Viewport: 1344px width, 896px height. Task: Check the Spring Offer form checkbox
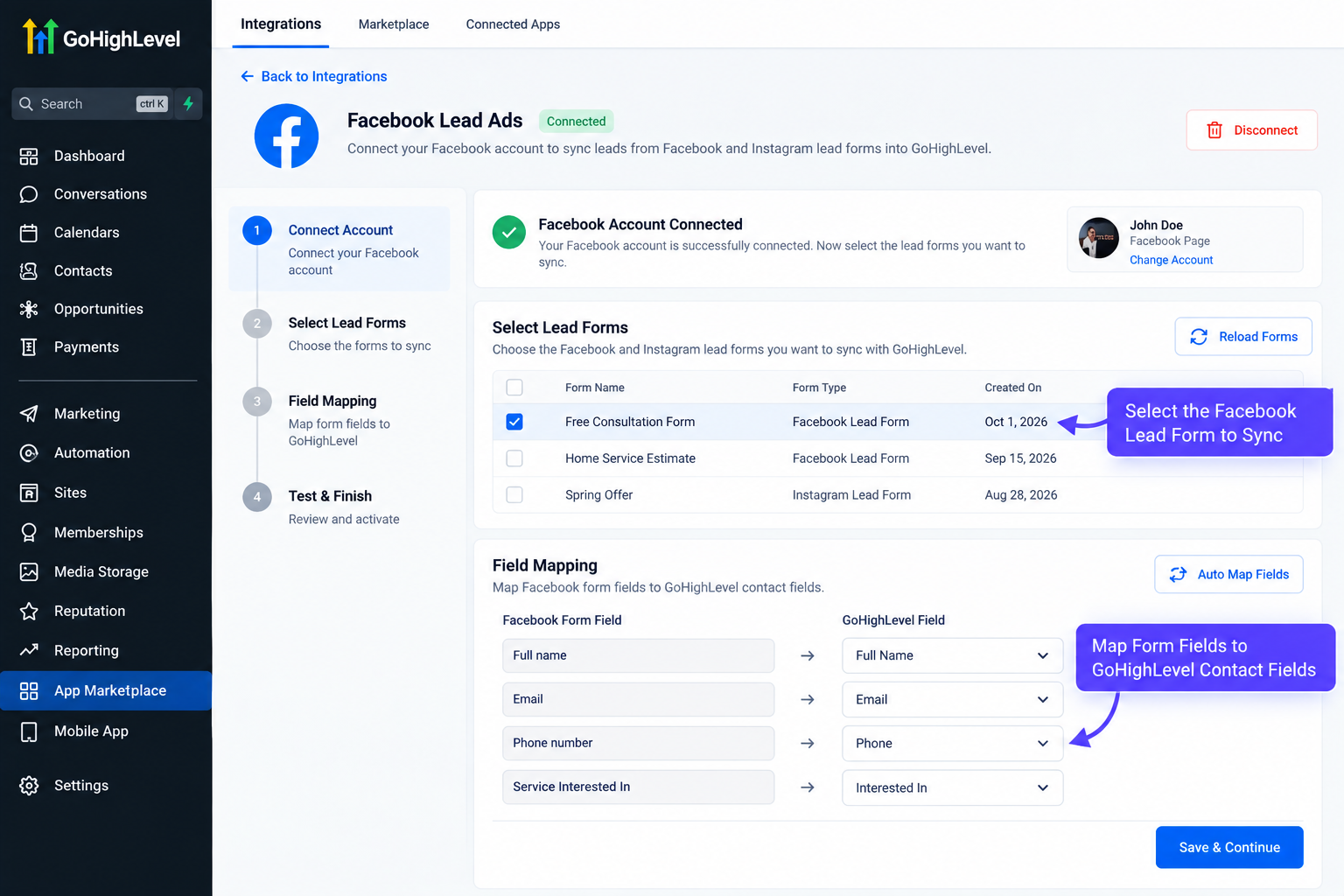click(x=514, y=495)
